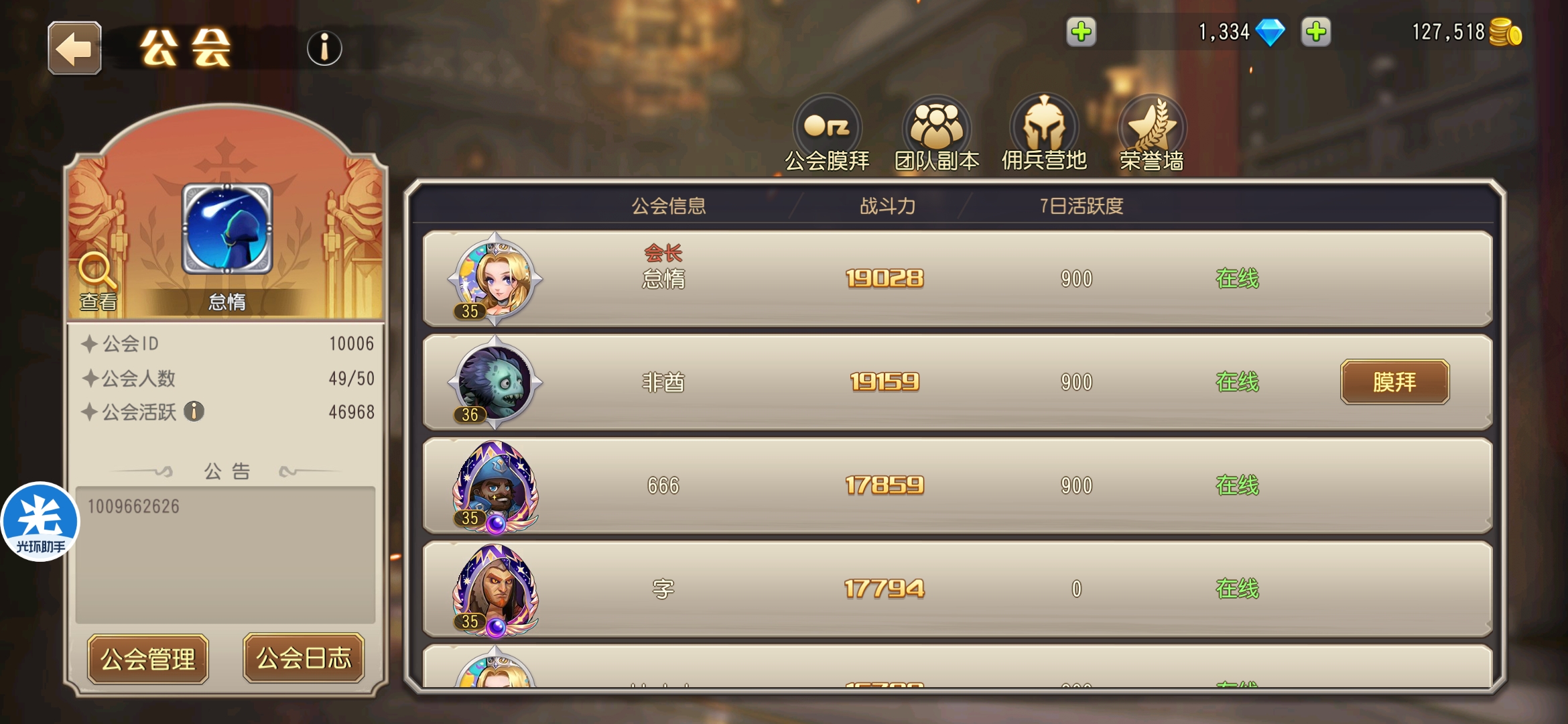Select member 666 wizard avatar
This screenshot has height=724, width=1568.
(495, 486)
